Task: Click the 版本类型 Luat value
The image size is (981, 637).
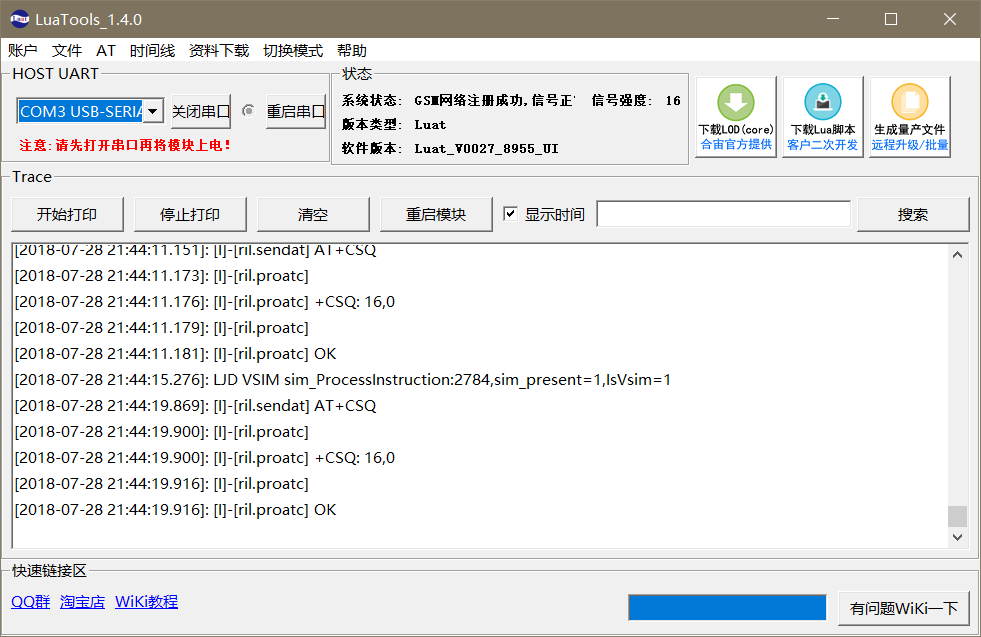Action: point(430,125)
